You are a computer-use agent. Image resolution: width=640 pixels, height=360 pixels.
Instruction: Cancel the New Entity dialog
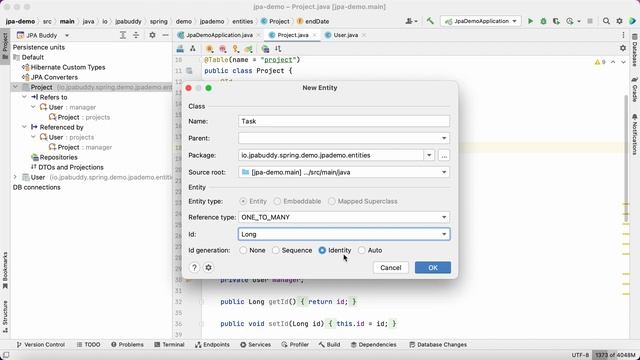coord(391,268)
